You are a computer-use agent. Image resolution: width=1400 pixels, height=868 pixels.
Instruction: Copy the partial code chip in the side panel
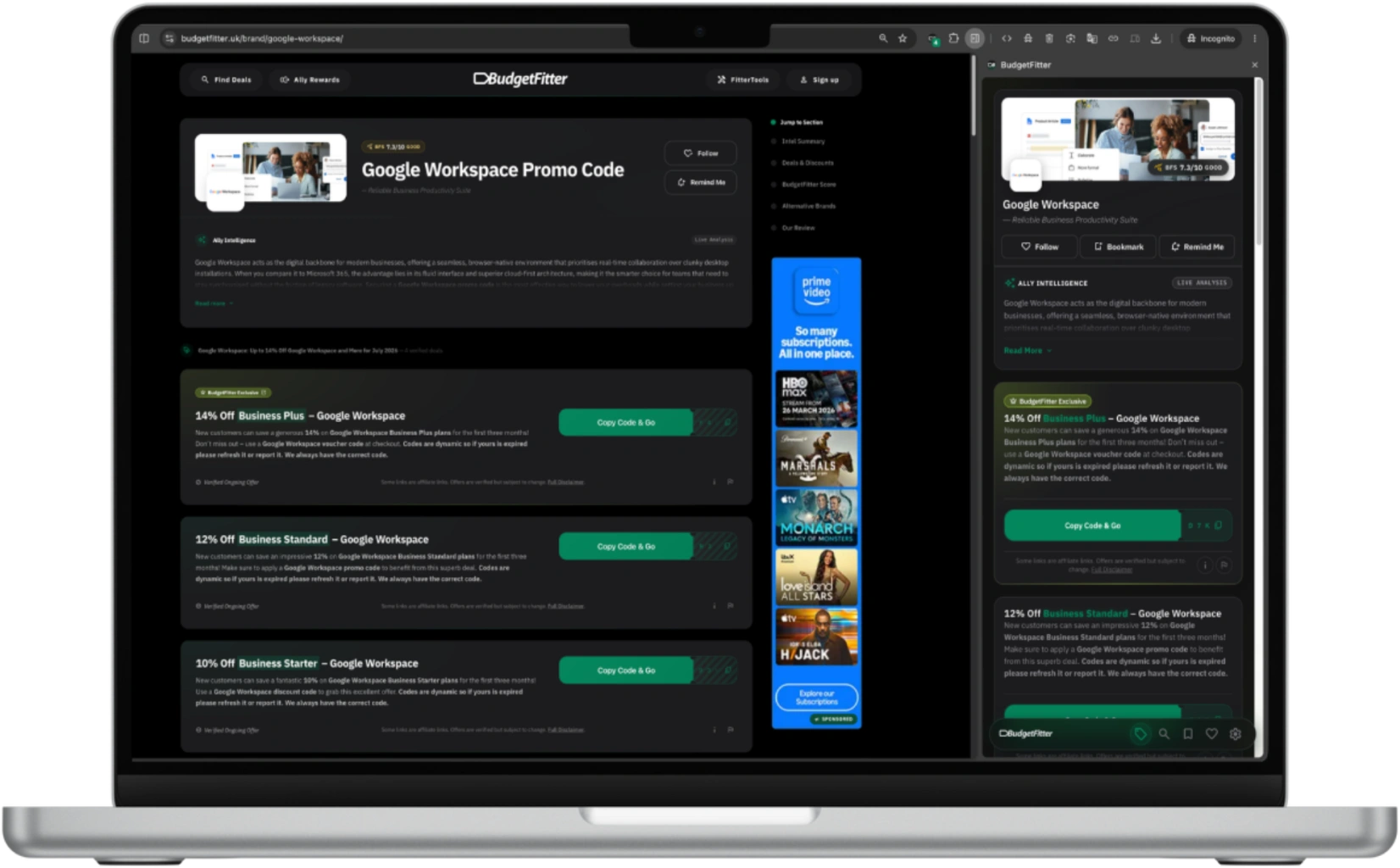[1205, 526]
